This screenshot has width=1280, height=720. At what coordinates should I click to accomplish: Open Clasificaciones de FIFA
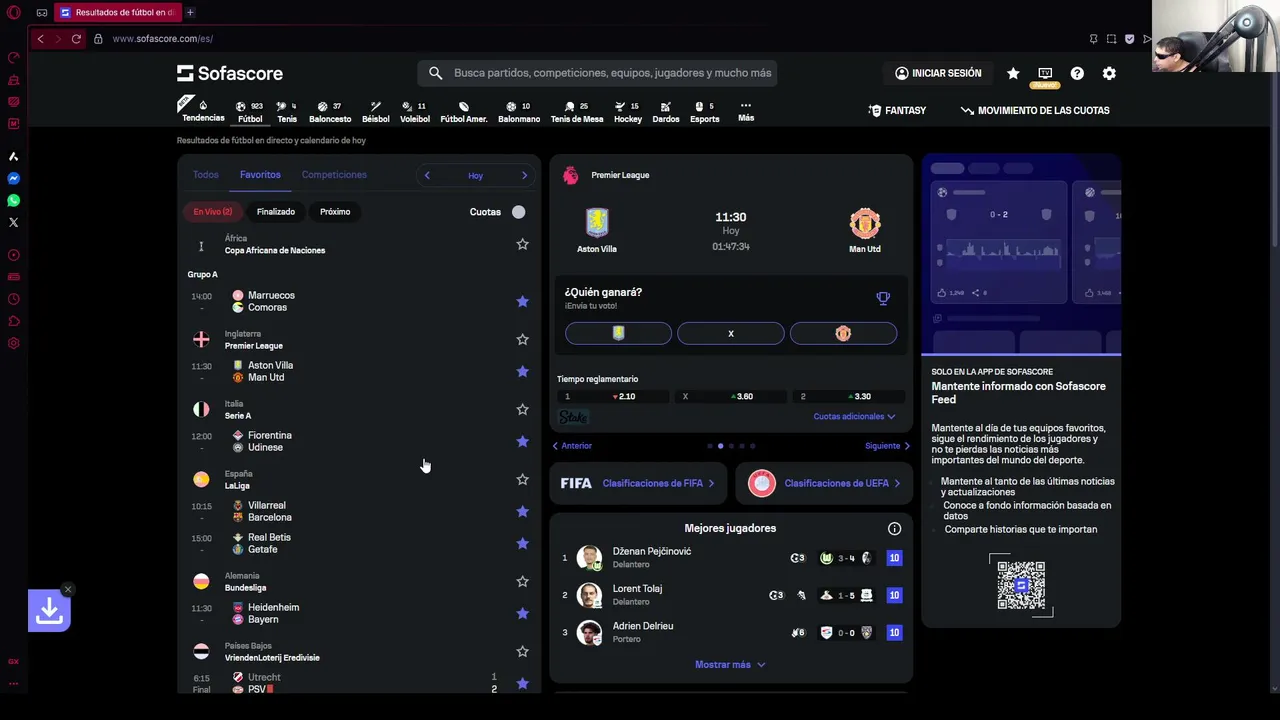tap(637, 483)
